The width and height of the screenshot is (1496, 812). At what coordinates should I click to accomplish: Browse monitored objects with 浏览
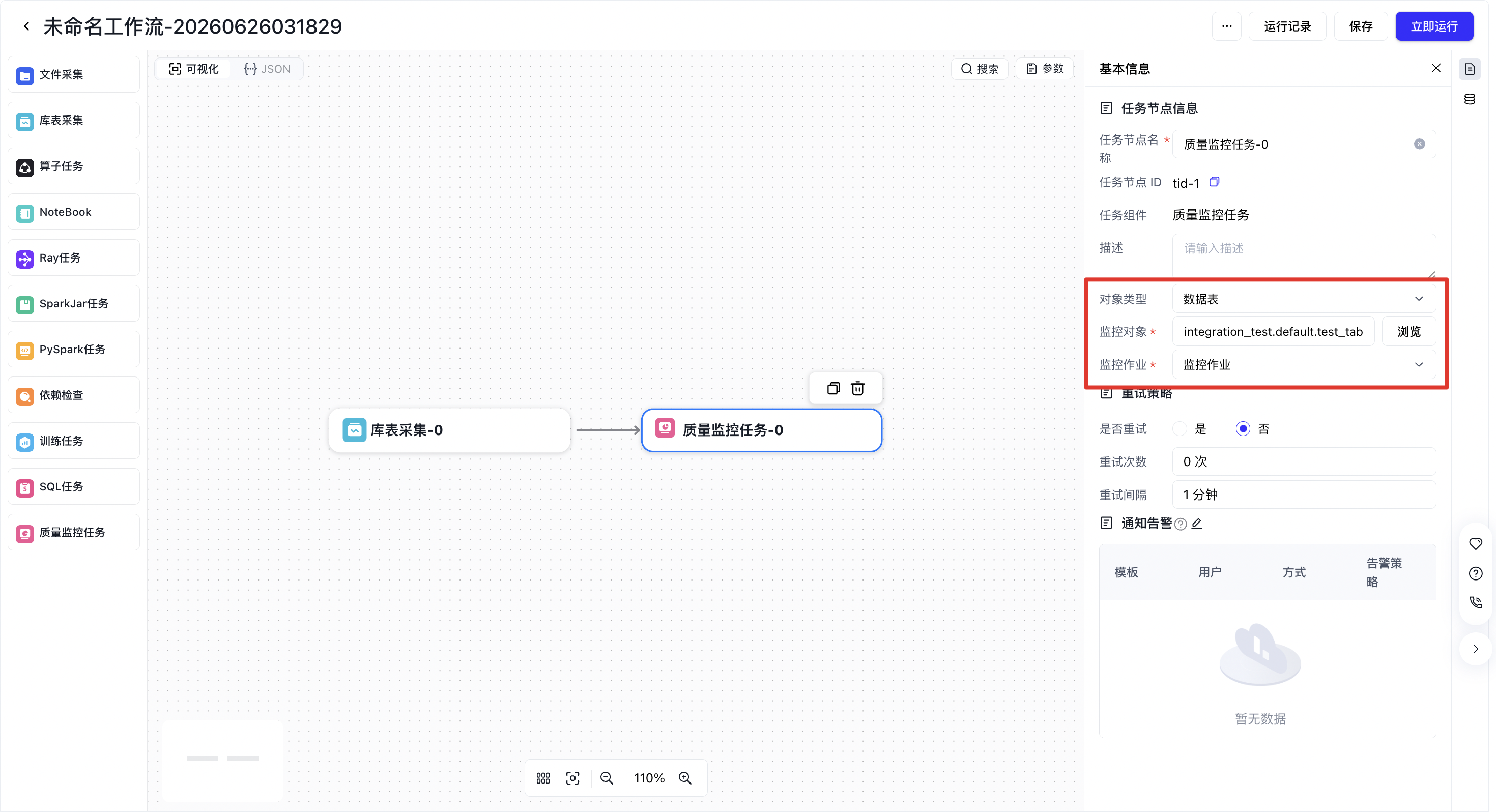(x=1408, y=331)
